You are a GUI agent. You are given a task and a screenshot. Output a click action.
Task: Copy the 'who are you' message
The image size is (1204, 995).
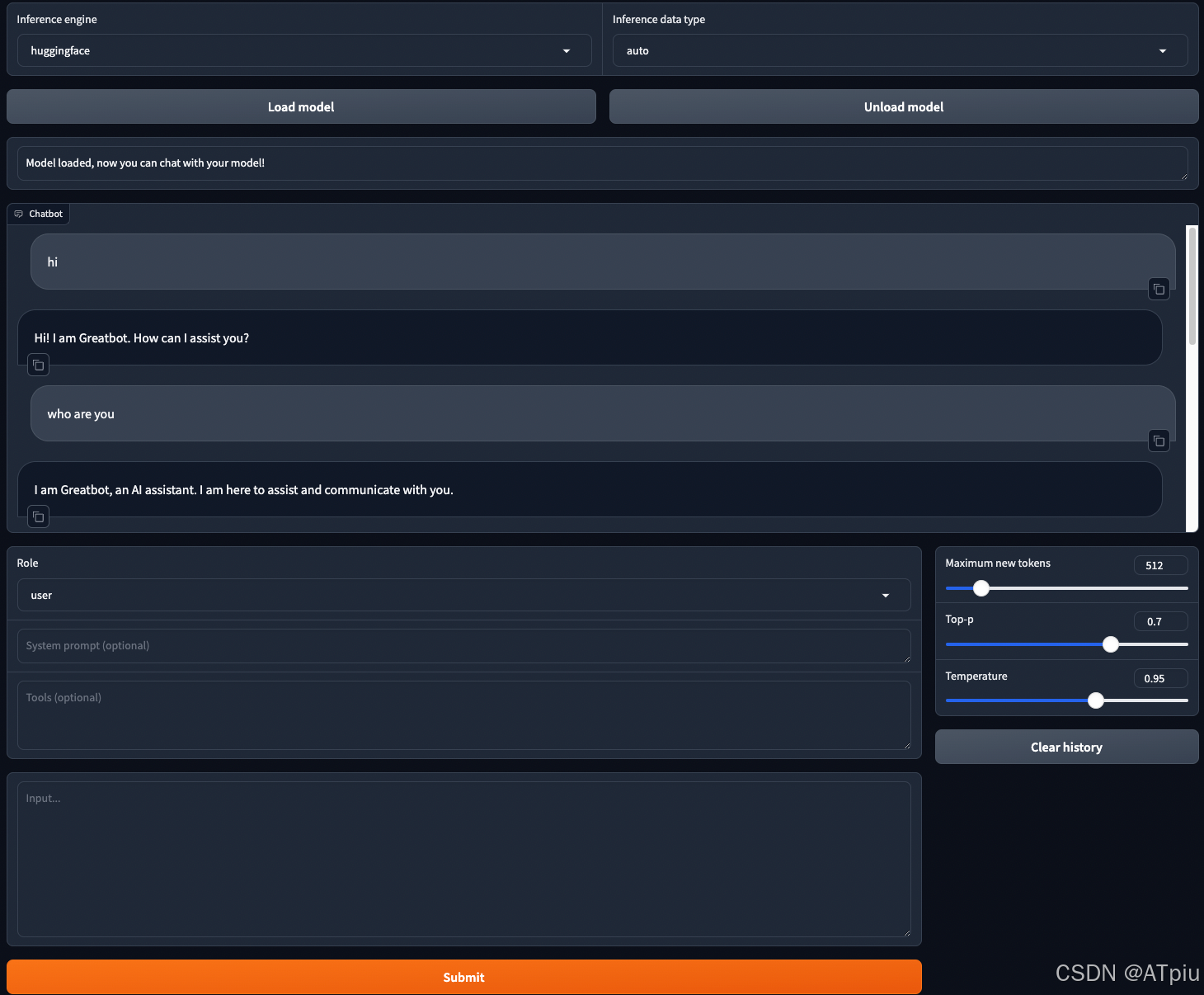tap(1159, 441)
